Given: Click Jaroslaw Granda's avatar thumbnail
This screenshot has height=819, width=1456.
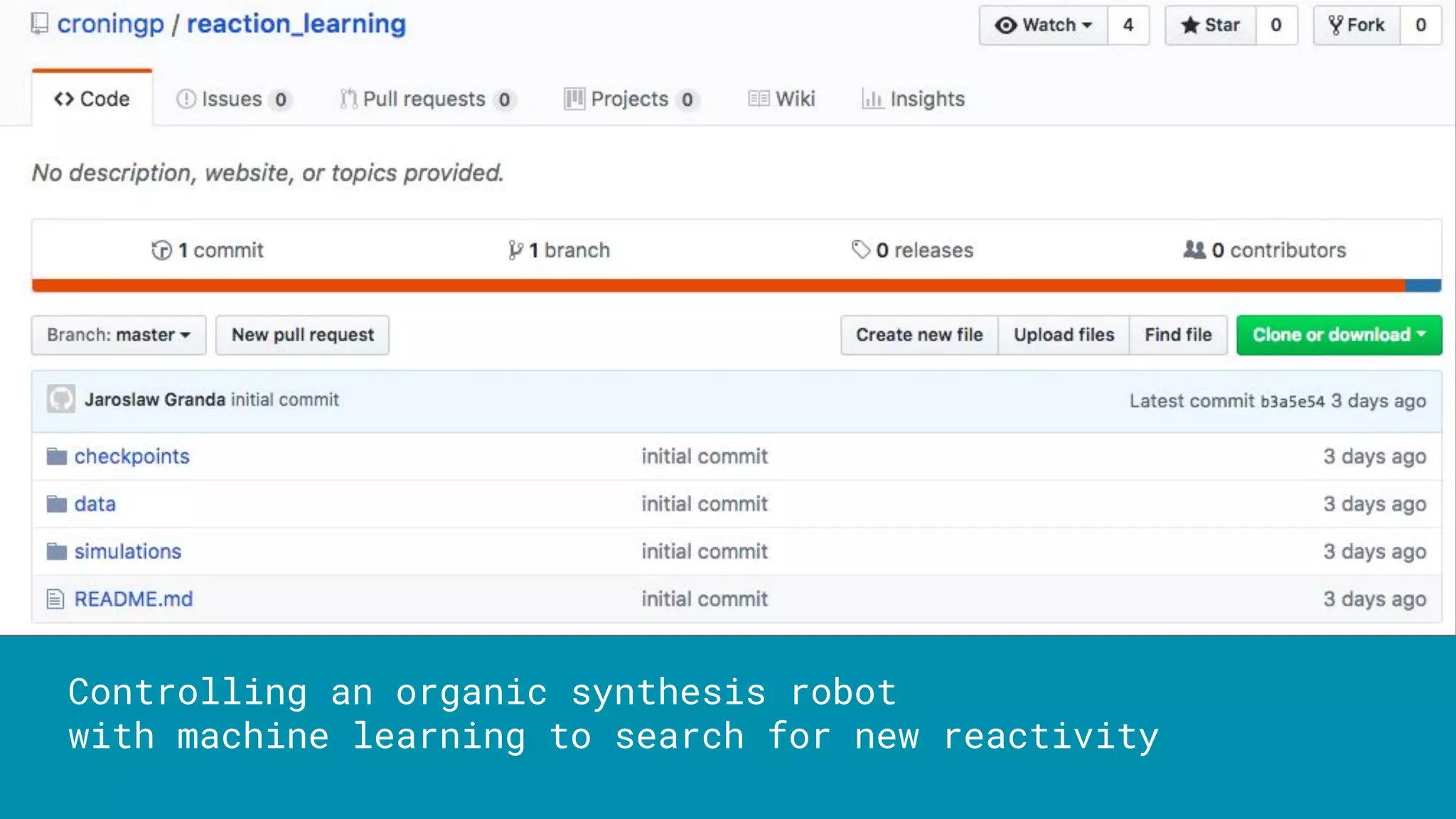Looking at the screenshot, I should [x=61, y=400].
